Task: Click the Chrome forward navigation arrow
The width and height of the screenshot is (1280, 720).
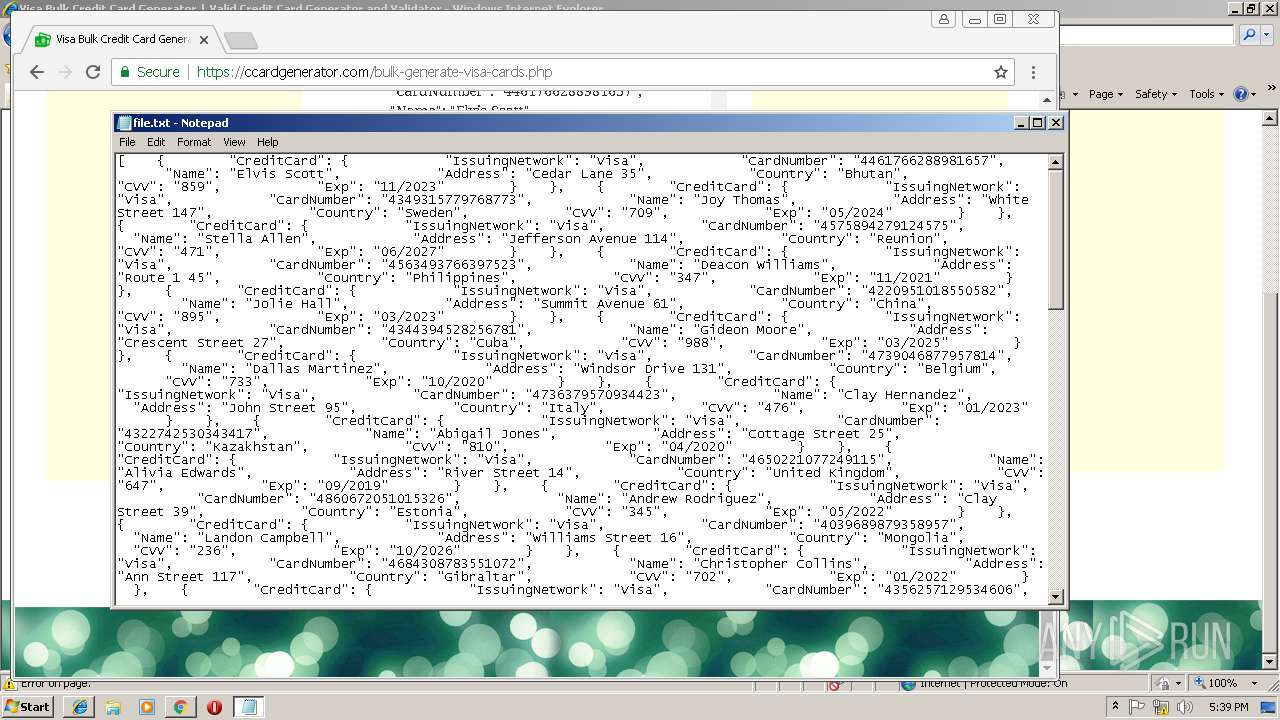Action: click(x=65, y=72)
